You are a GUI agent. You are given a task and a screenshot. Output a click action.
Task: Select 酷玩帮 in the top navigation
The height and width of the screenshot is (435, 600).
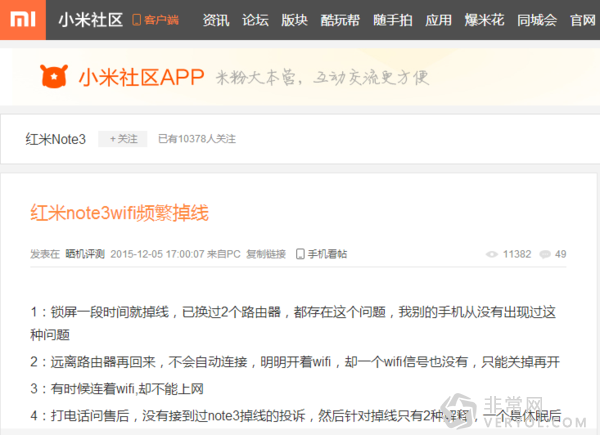(340, 20)
